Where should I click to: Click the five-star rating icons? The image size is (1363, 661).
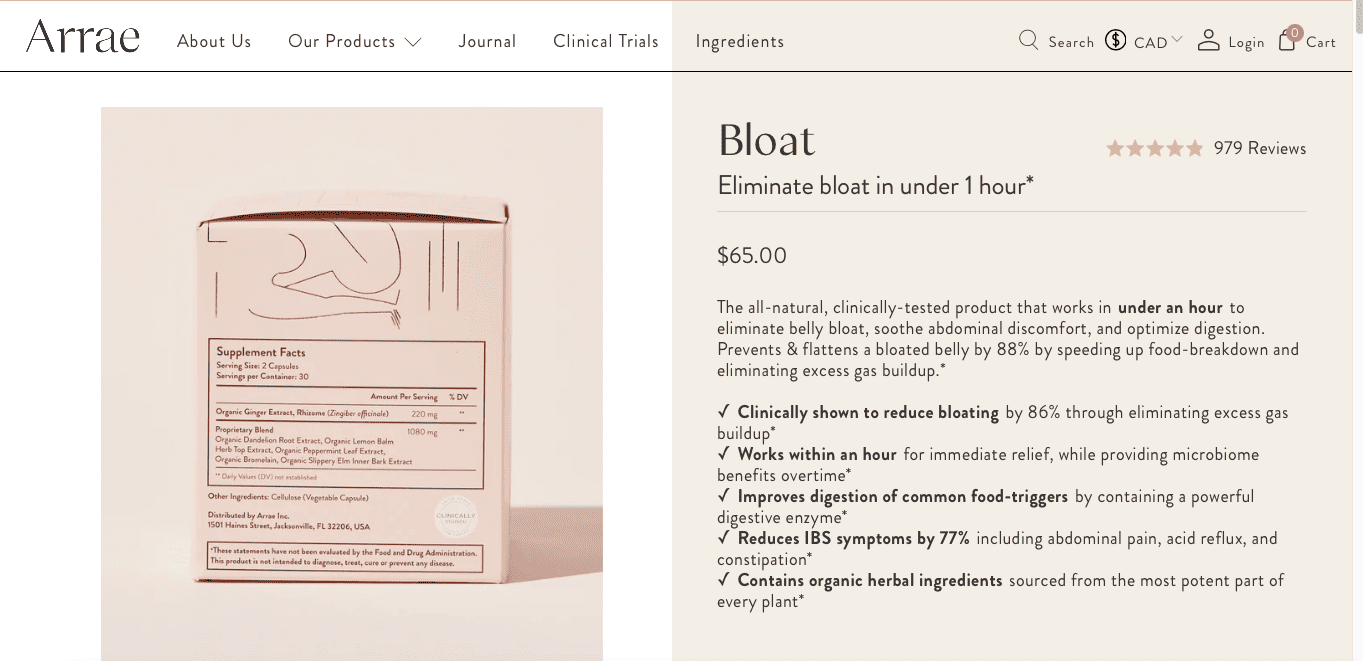pos(1155,149)
